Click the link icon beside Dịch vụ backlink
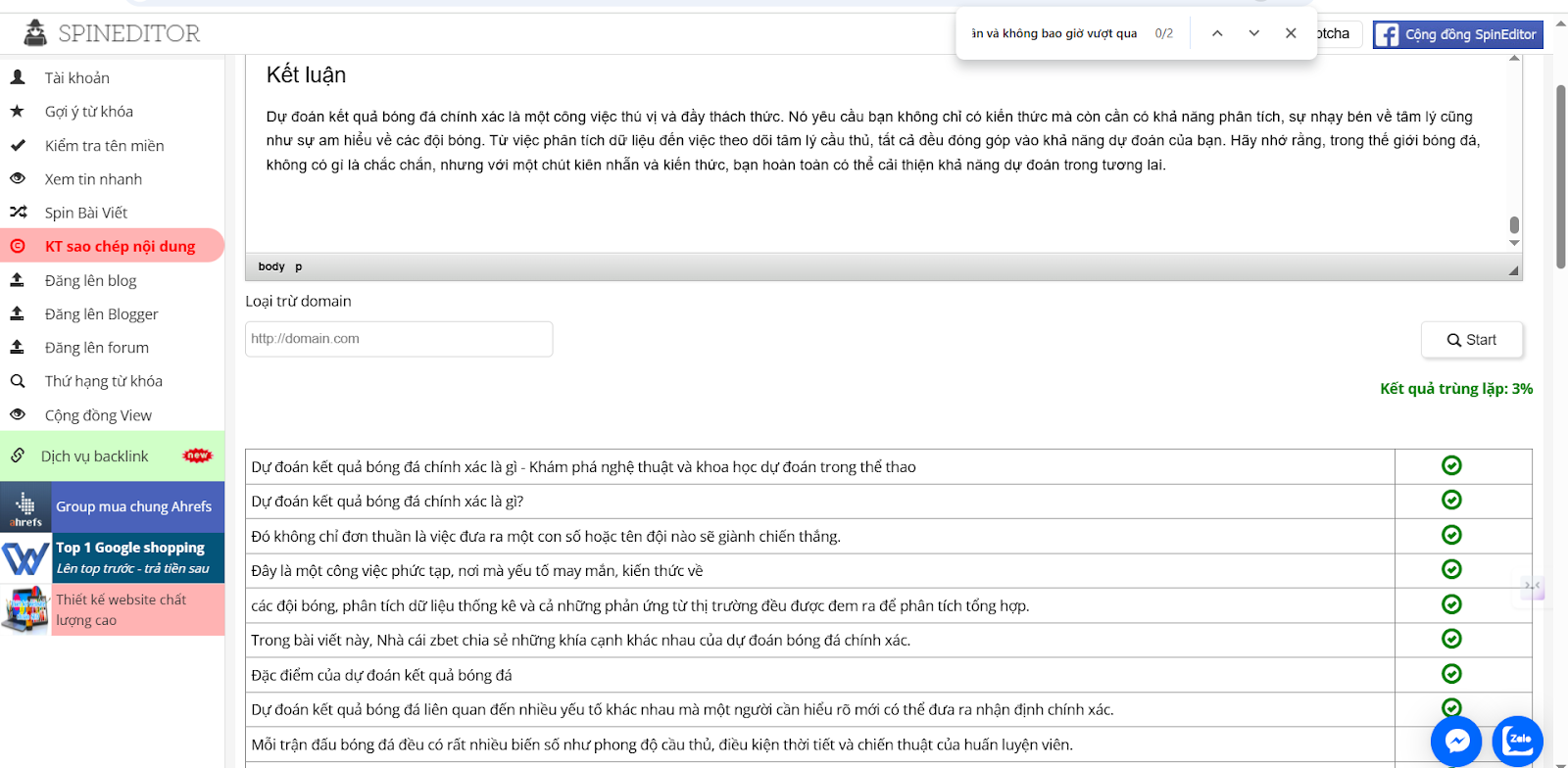 click(18, 456)
